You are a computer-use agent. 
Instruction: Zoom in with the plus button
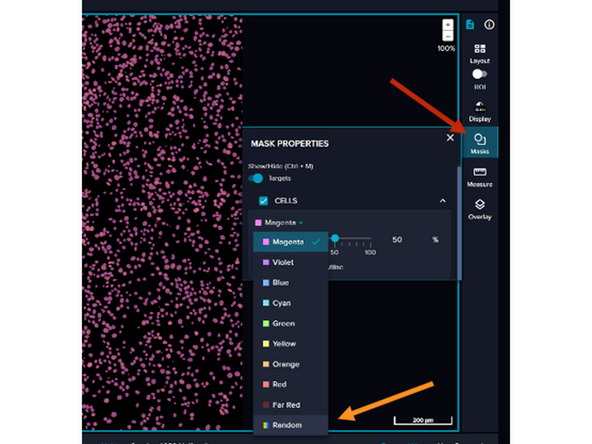(x=448, y=25)
